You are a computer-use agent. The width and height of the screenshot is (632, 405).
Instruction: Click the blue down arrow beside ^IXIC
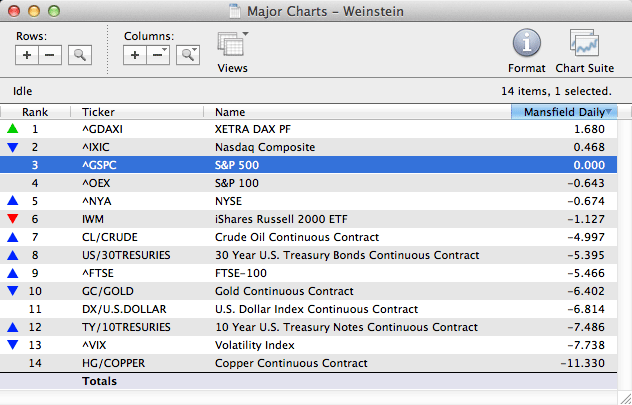click(12, 147)
